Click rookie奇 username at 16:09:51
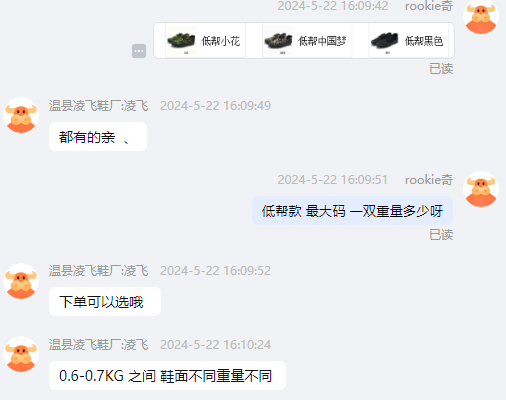 click(429, 180)
